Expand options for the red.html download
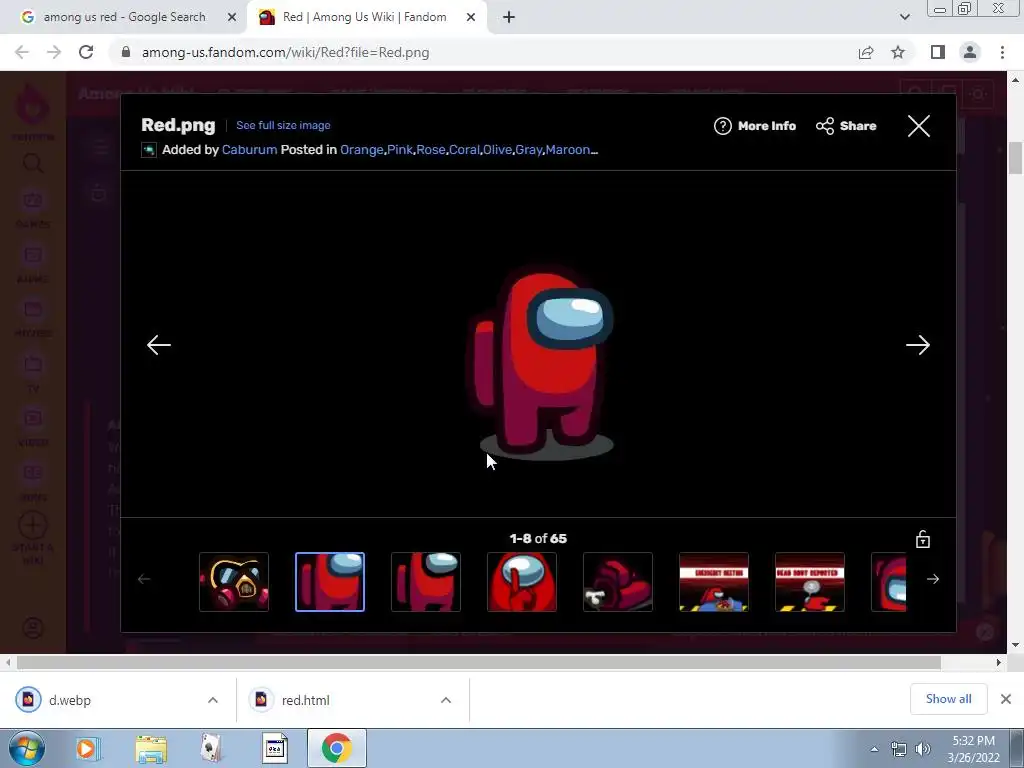Viewport: 1024px width, 768px height. pos(446,700)
